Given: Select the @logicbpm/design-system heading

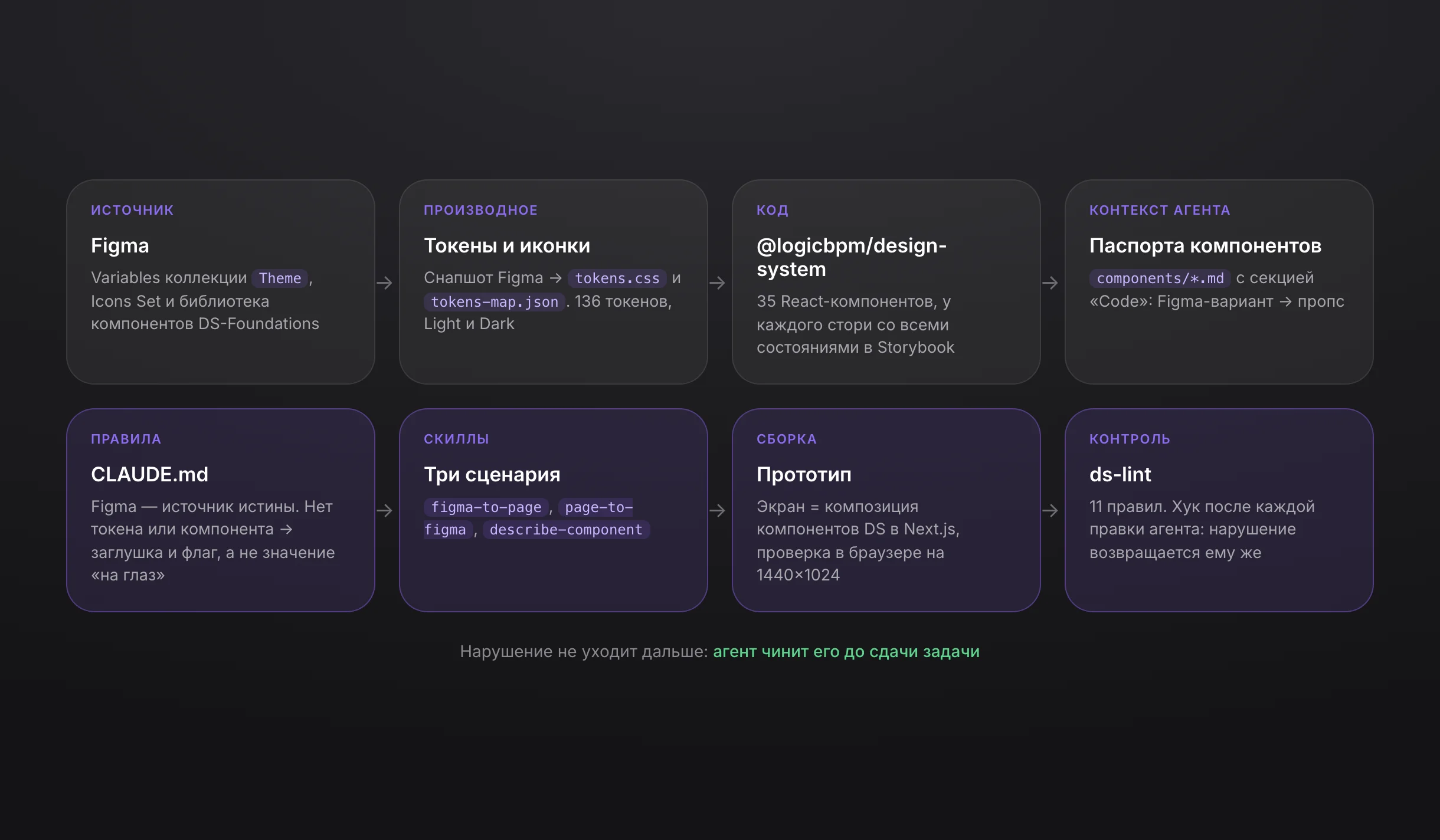Looking at the screenshot, I should (x=852, y=257).
